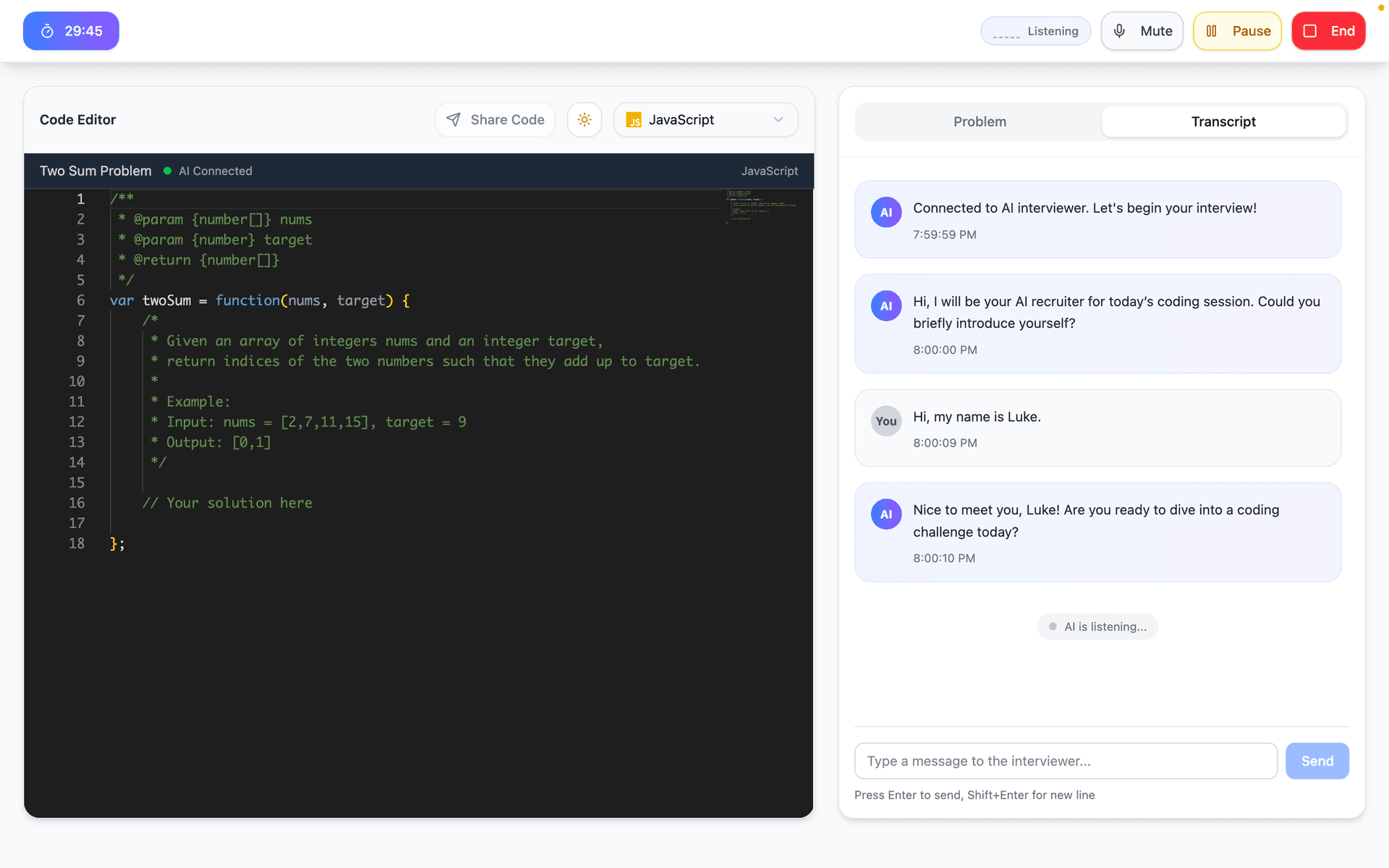This screenshot has width=1389, height=868.
Task: Expand the language selector chevron
Action: coord(778,119)
